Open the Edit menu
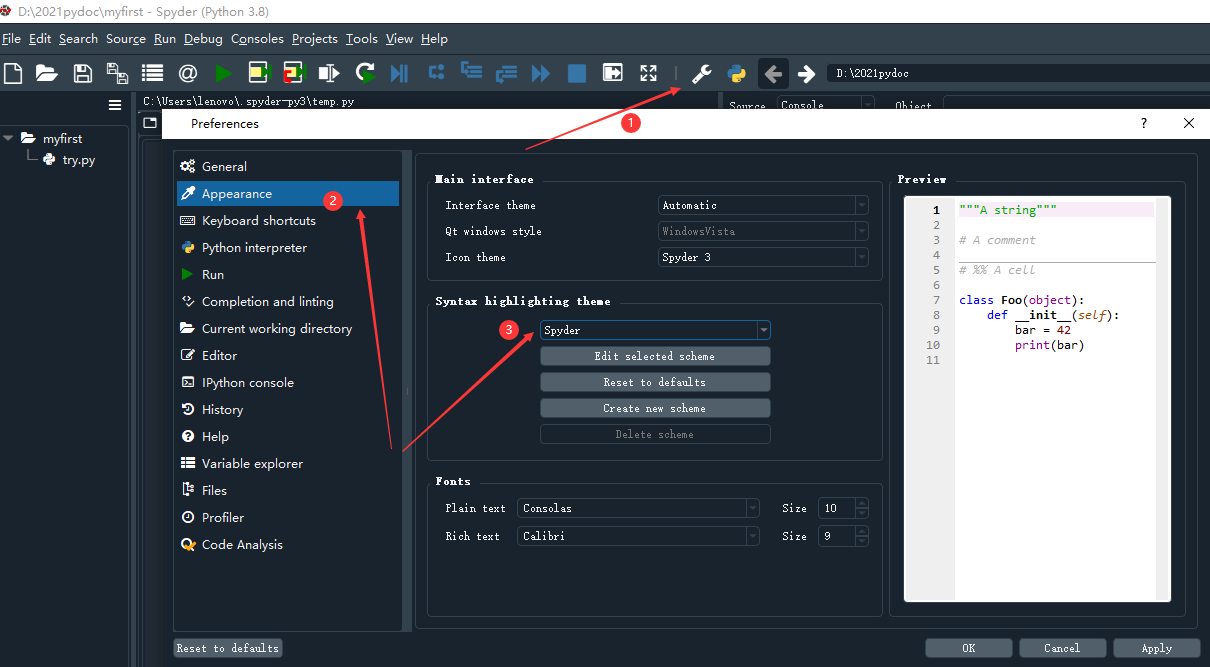Image resolution: width=1210 pixels, height=667 pixels. [40, 39]
